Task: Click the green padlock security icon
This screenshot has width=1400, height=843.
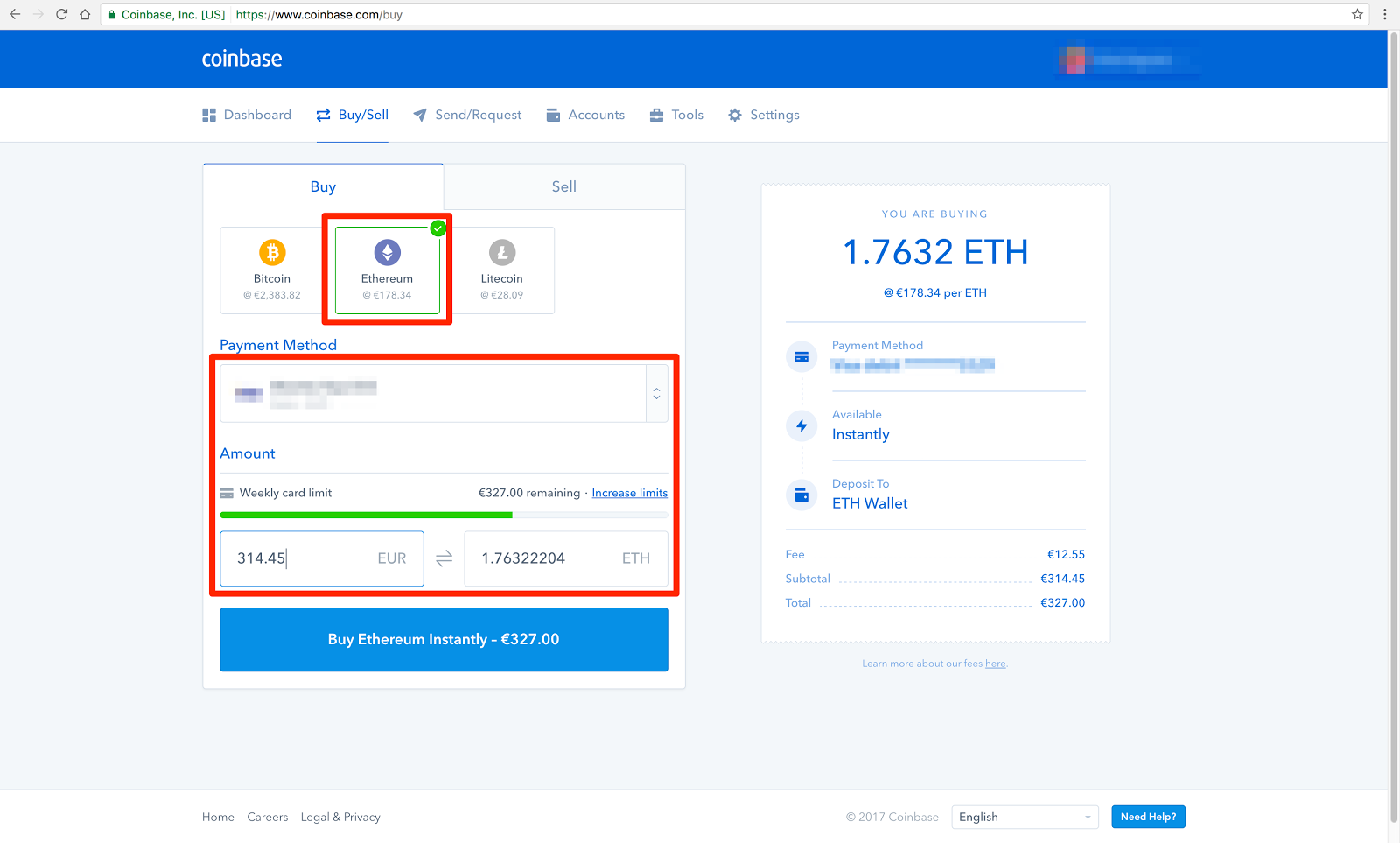Action: click(x=112, y=14)
